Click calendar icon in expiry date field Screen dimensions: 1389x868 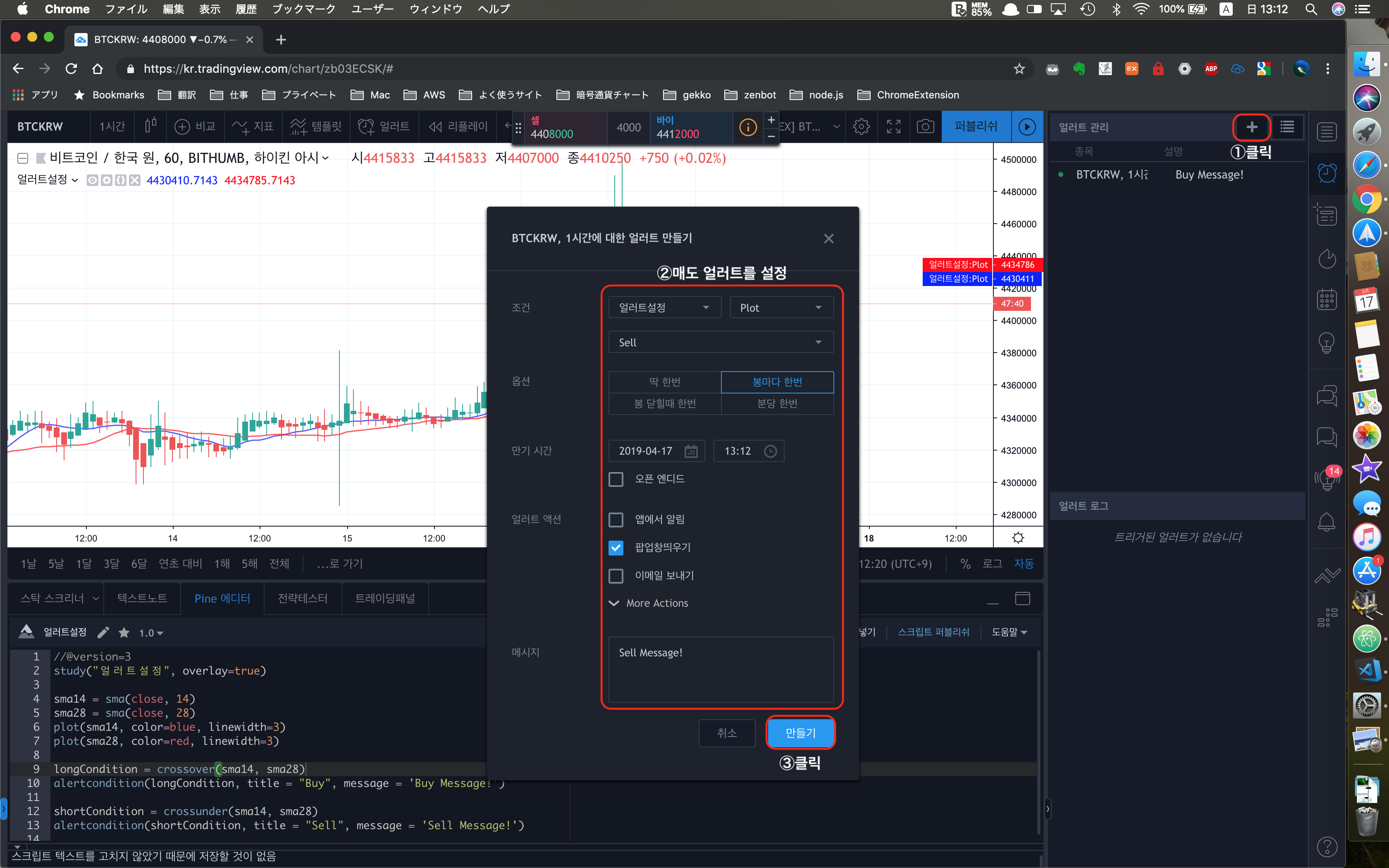(x=691, y=451)
